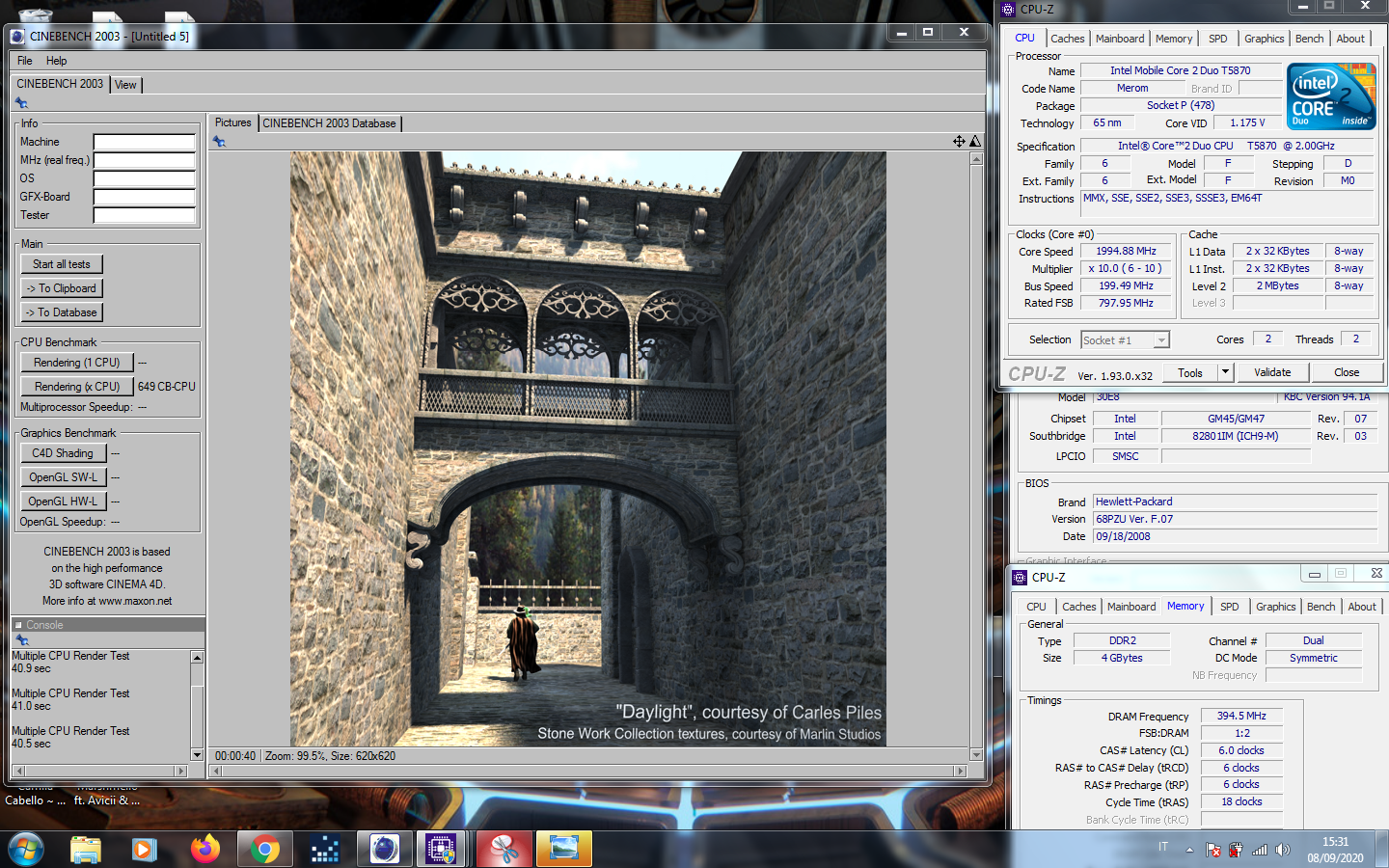Click the Console collapse marker icon
Viewport: 1389px width, 868px height.
tap(17, 625)
